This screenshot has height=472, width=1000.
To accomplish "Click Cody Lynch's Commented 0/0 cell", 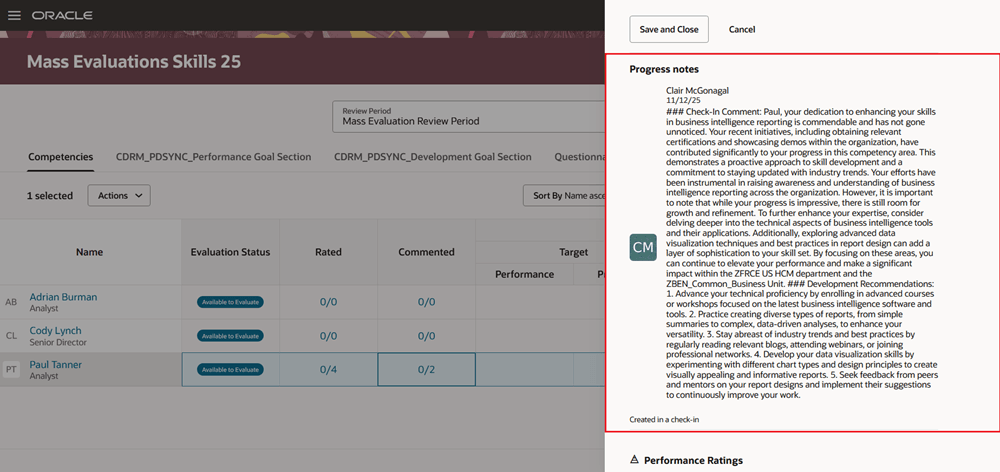I will [x=427, y=336].
